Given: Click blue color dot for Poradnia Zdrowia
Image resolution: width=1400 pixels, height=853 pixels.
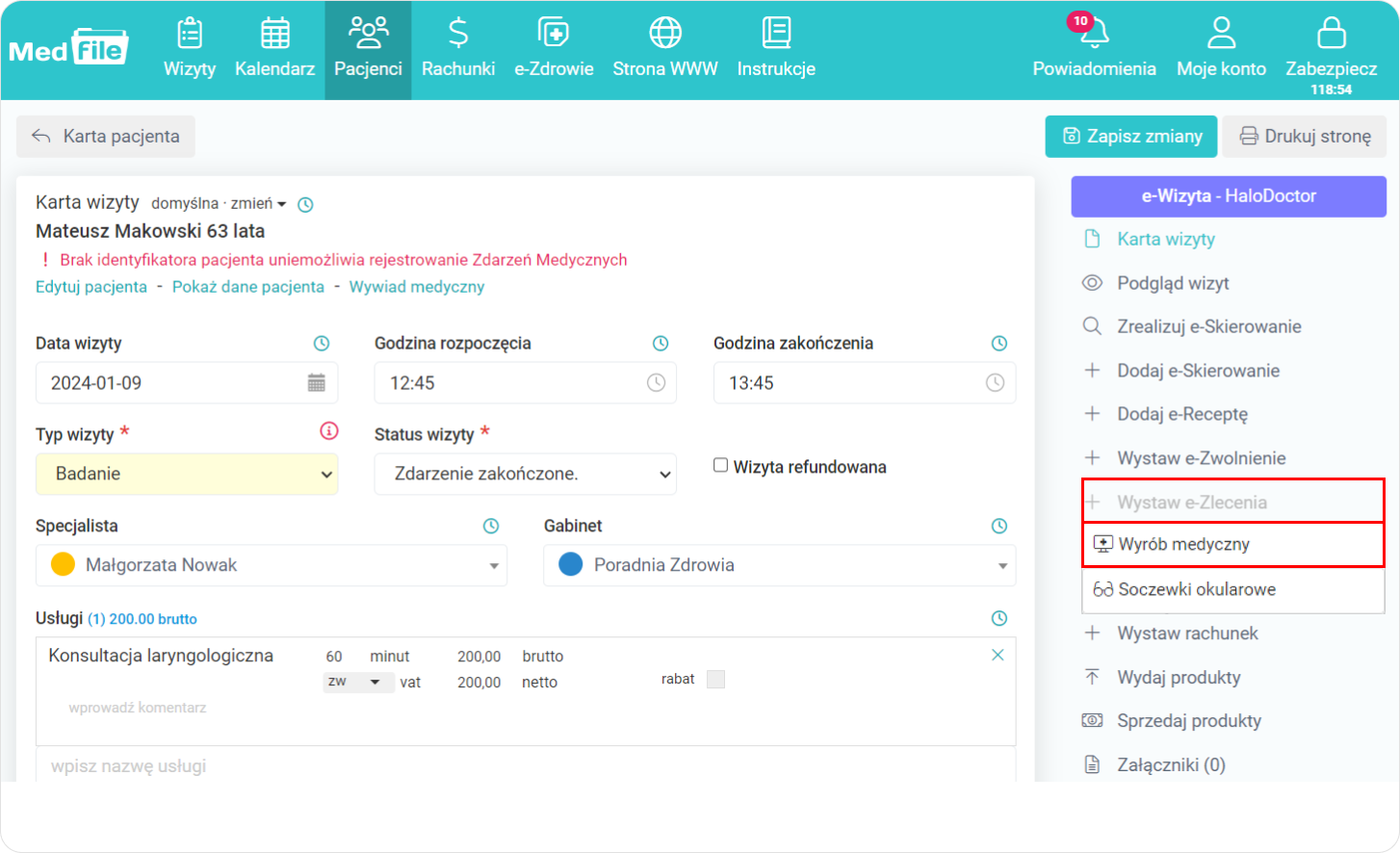Looking at the screenshot, I should point(571,564).
